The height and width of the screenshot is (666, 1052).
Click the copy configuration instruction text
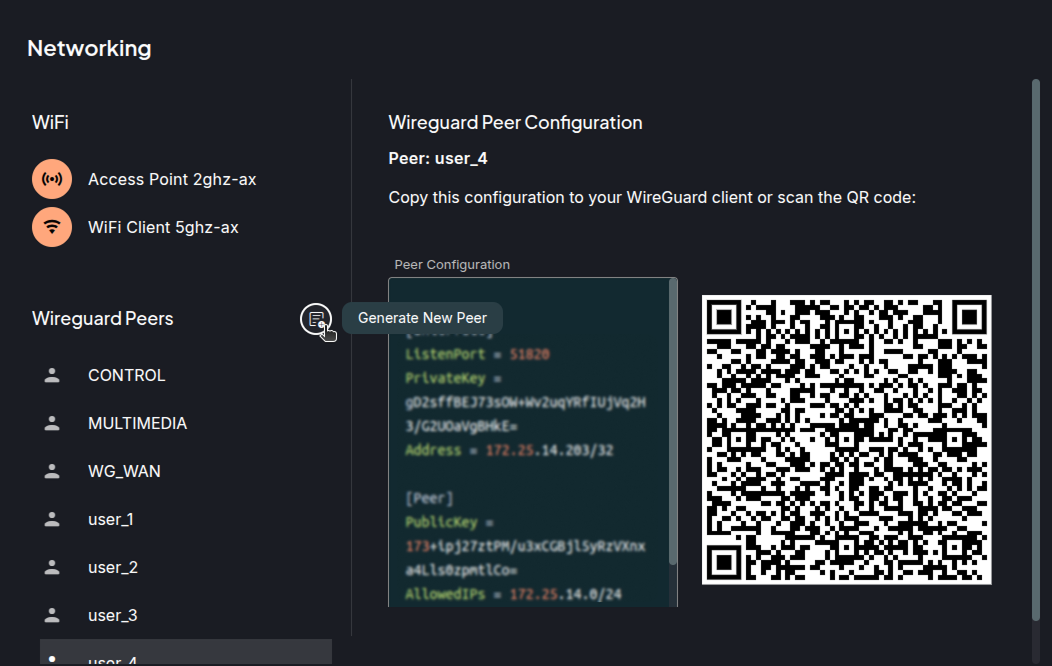click(x=652, y=198)
